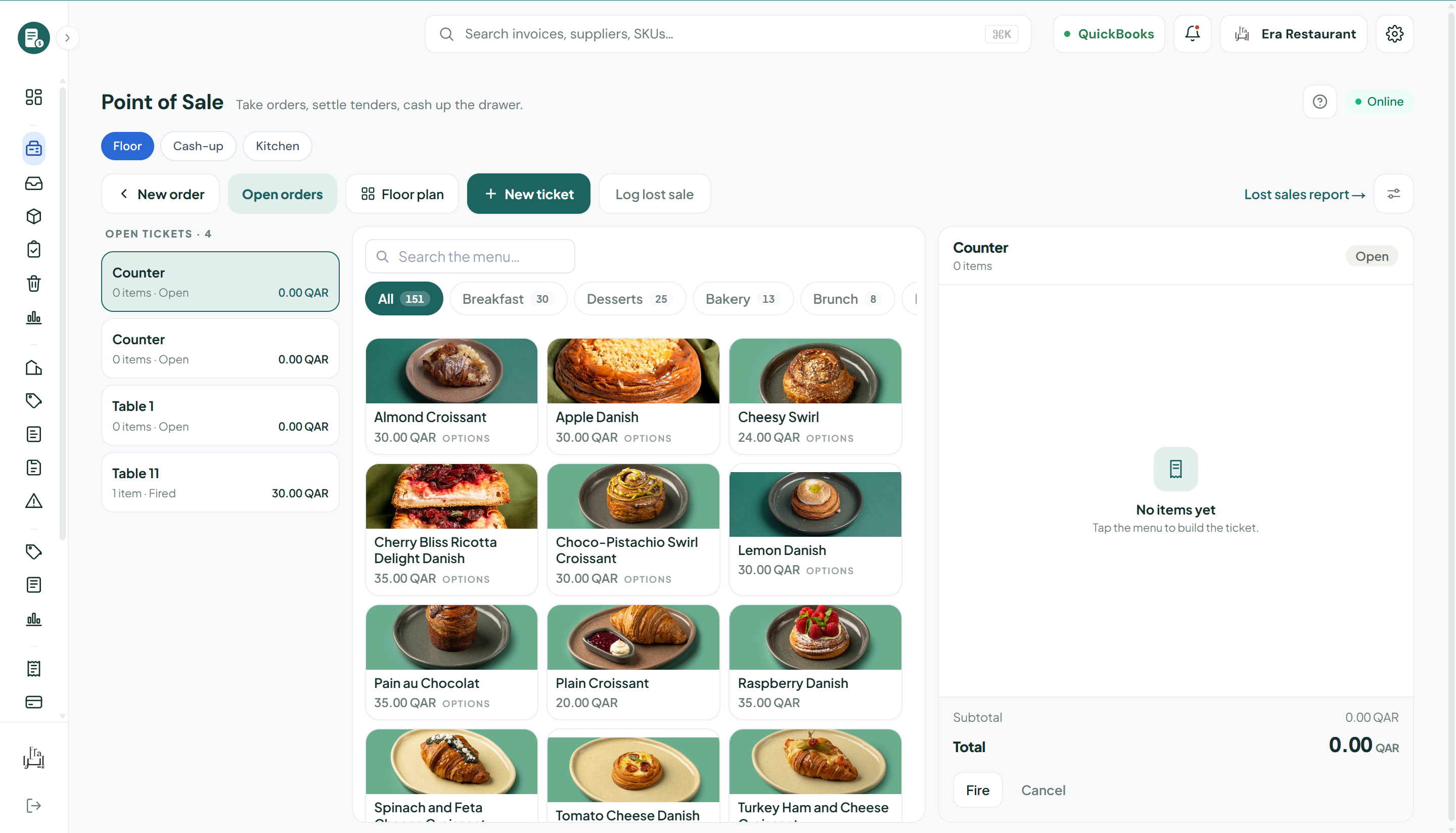Click the log out arrow icon

coord(34,806)
